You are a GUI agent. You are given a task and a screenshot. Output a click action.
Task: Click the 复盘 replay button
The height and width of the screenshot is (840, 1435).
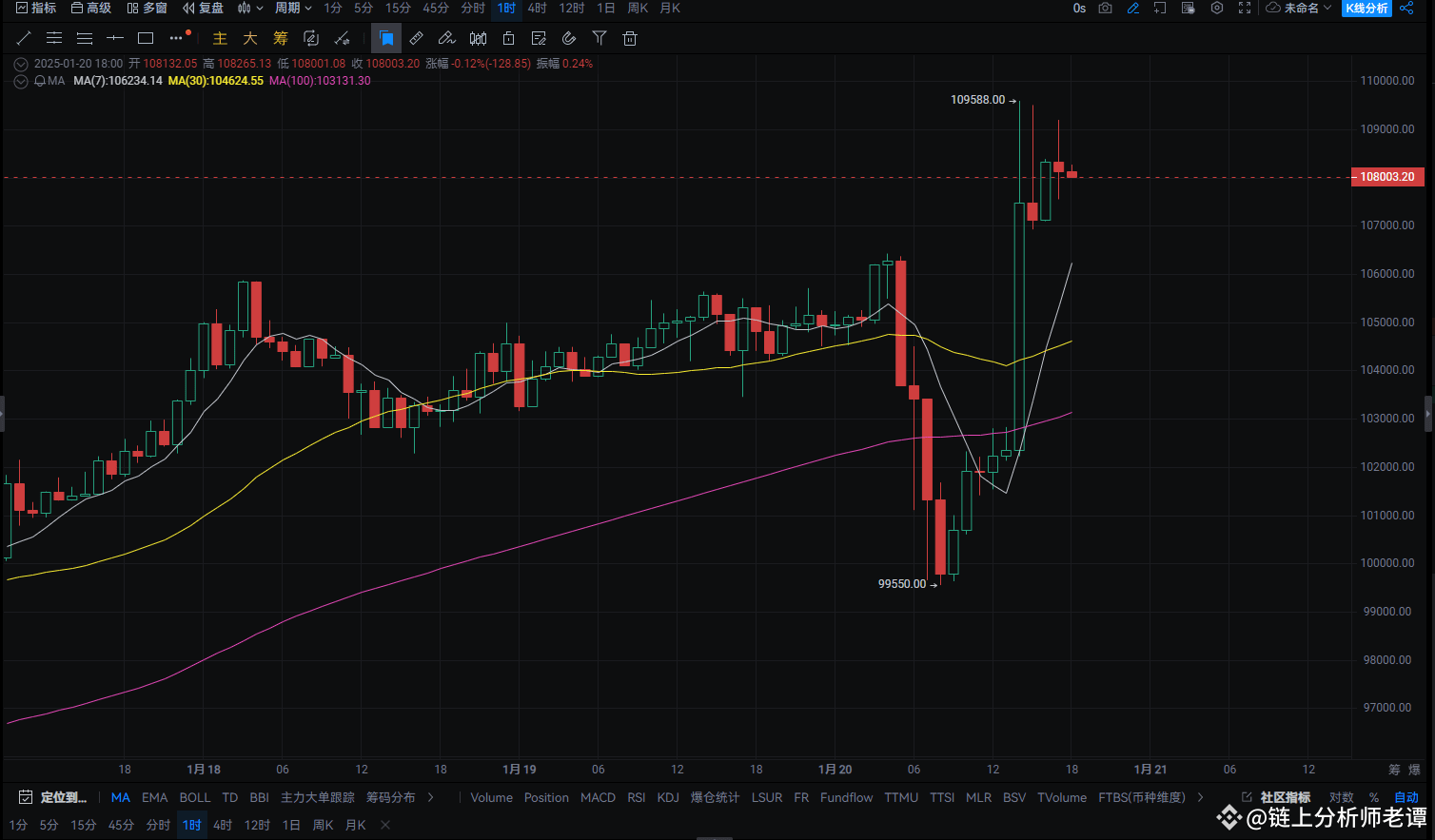(203, 8)
